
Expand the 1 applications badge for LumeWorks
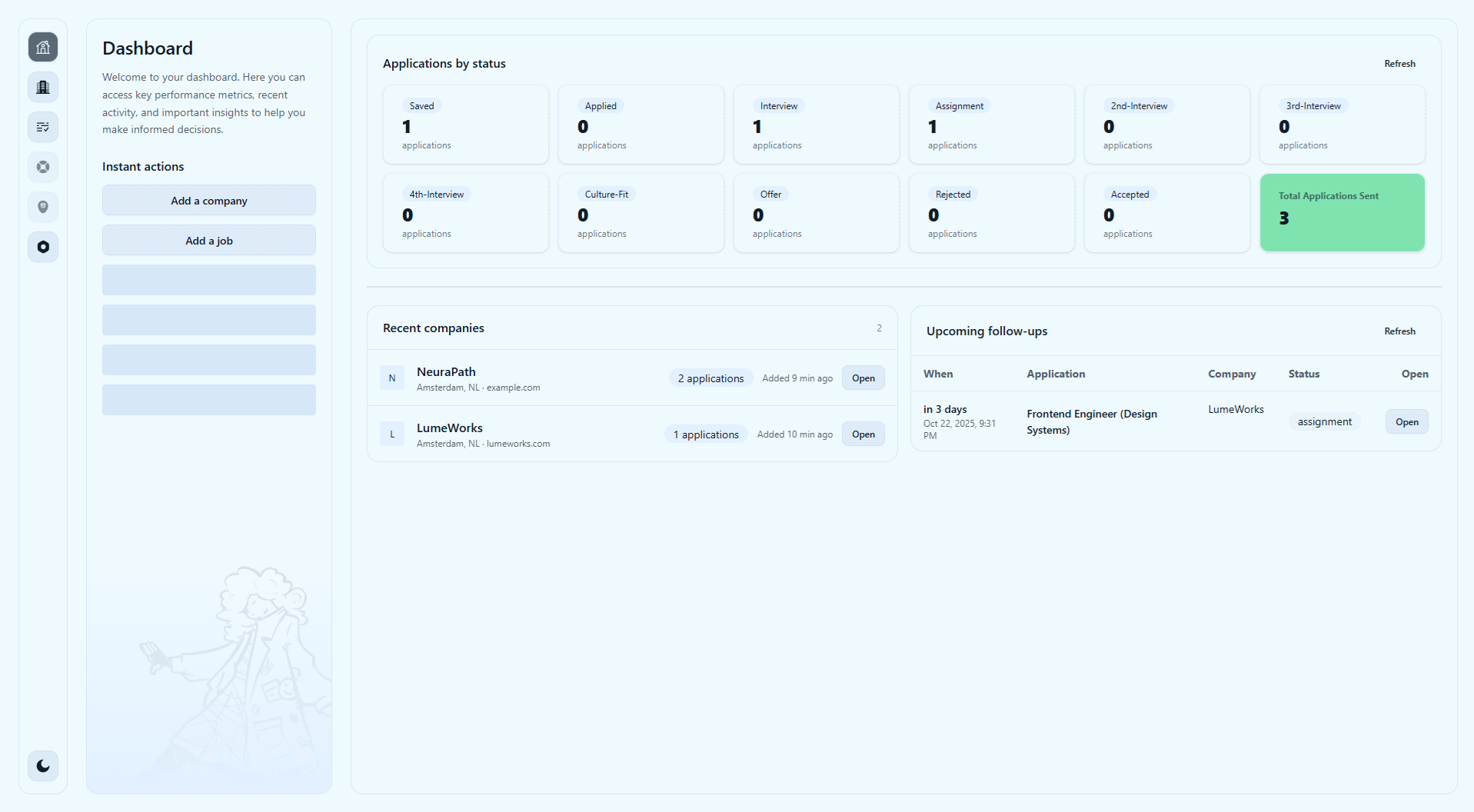705,434
